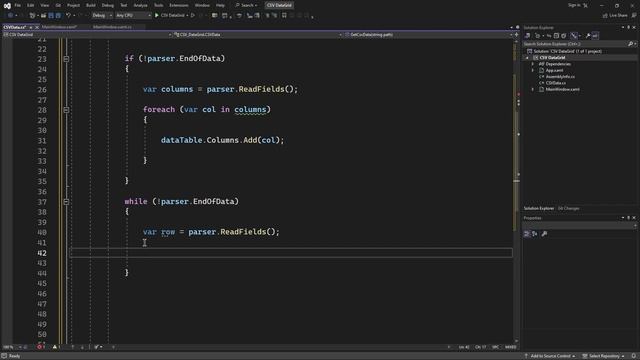The width and height of the screenshot is (640, 360).
Task: Open the Debug configuration dropdown
Action: coord(102,16)
